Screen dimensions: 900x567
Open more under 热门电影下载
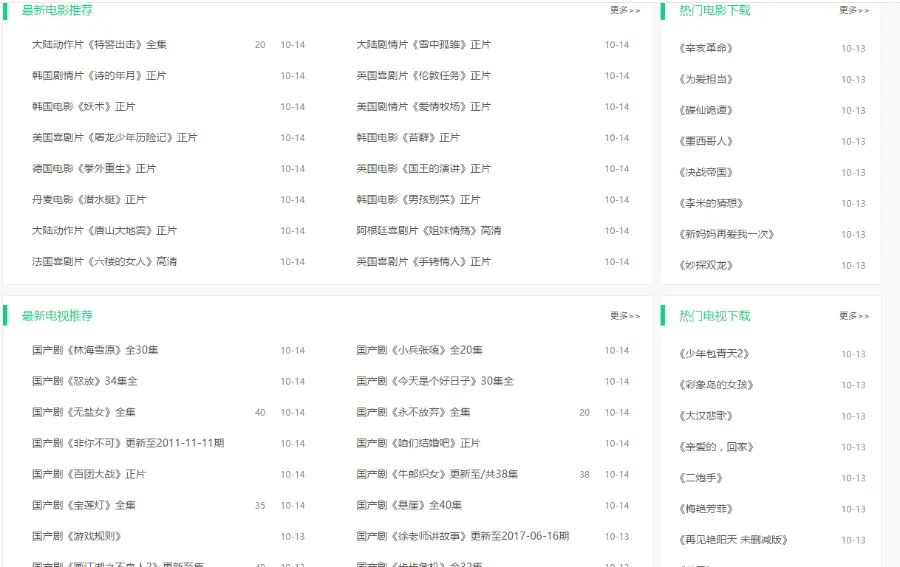pyautogui.click(x=854, y=10)
